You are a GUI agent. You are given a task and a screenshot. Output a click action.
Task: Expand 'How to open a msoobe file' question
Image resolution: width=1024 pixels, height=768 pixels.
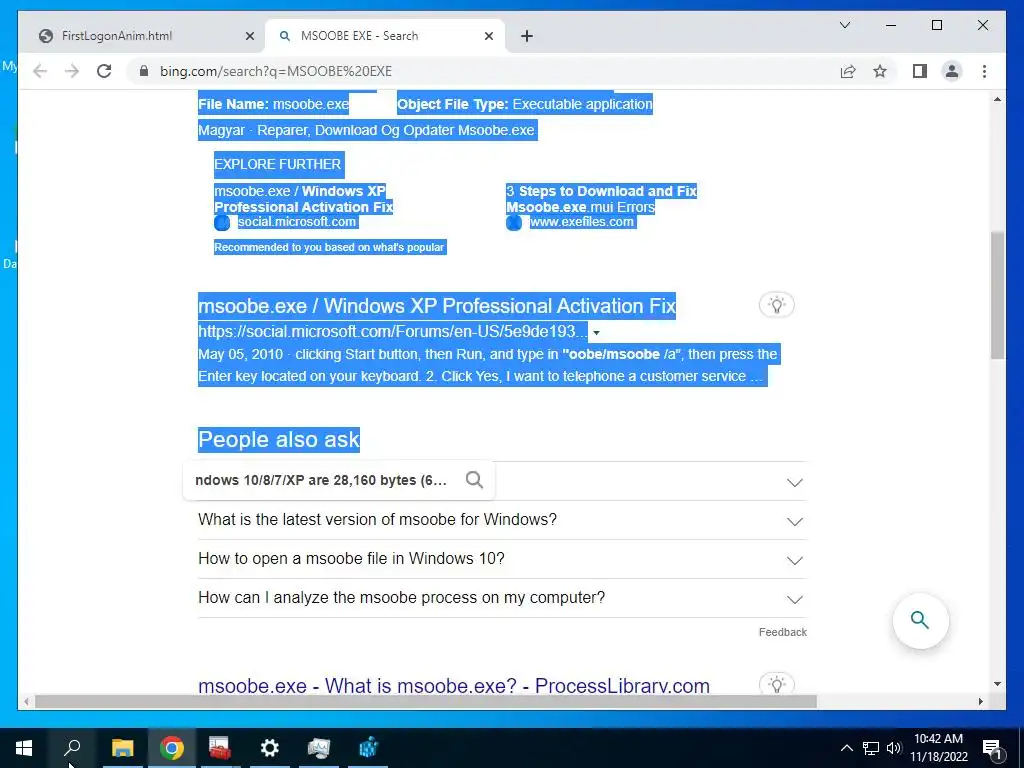[502, 560]
